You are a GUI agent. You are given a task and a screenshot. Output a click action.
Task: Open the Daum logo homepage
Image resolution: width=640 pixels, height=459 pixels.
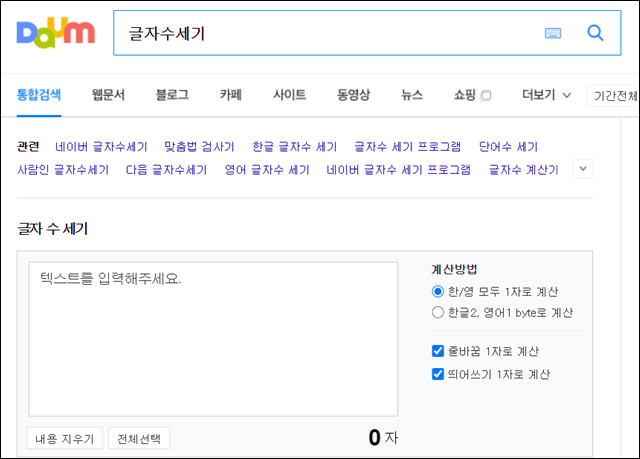tap(56, 33)
